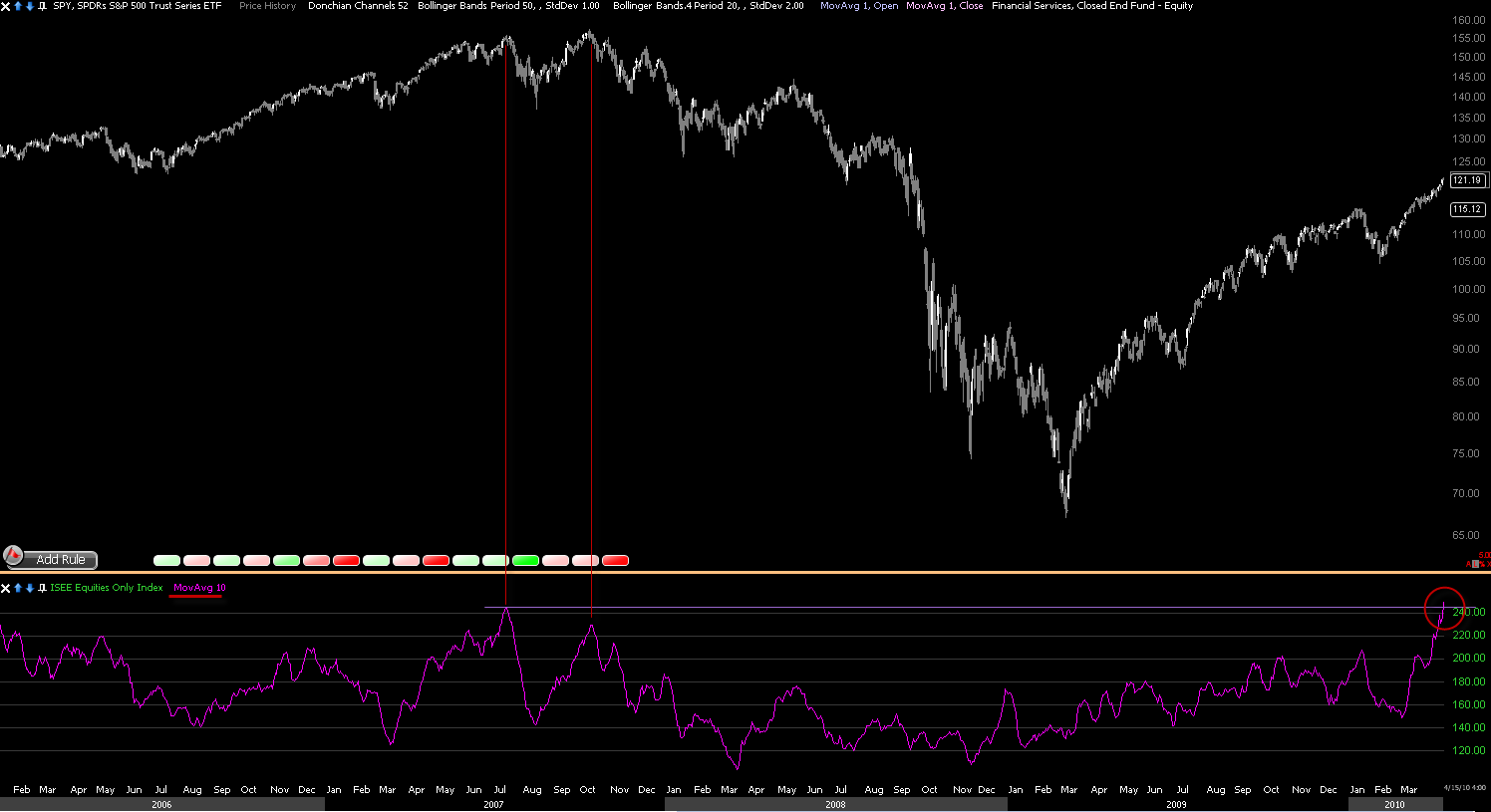Open the Donchian Channels 52 indicator label

[358, 6]
